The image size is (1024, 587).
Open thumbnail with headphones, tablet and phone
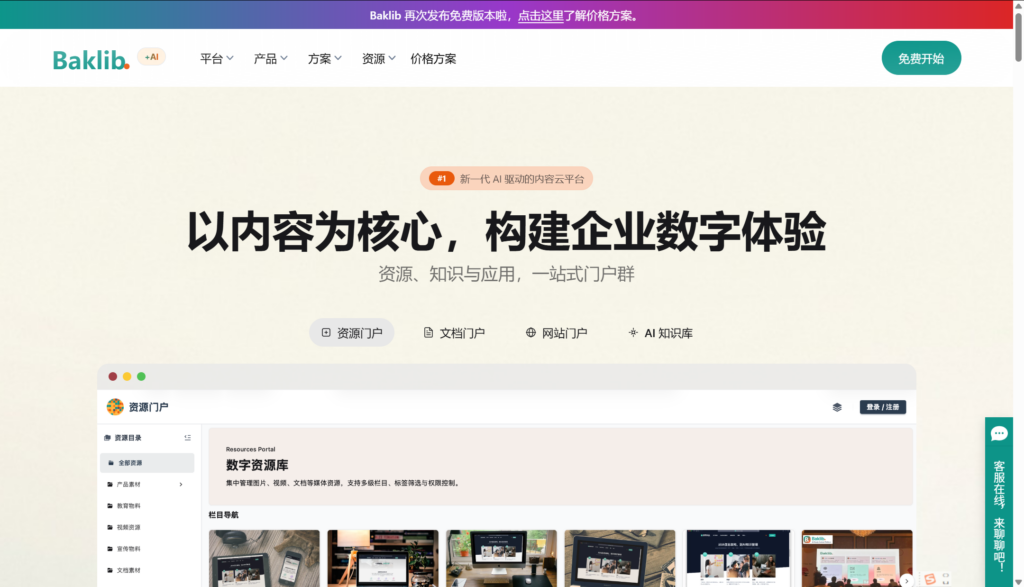click(x=264, y=558)
